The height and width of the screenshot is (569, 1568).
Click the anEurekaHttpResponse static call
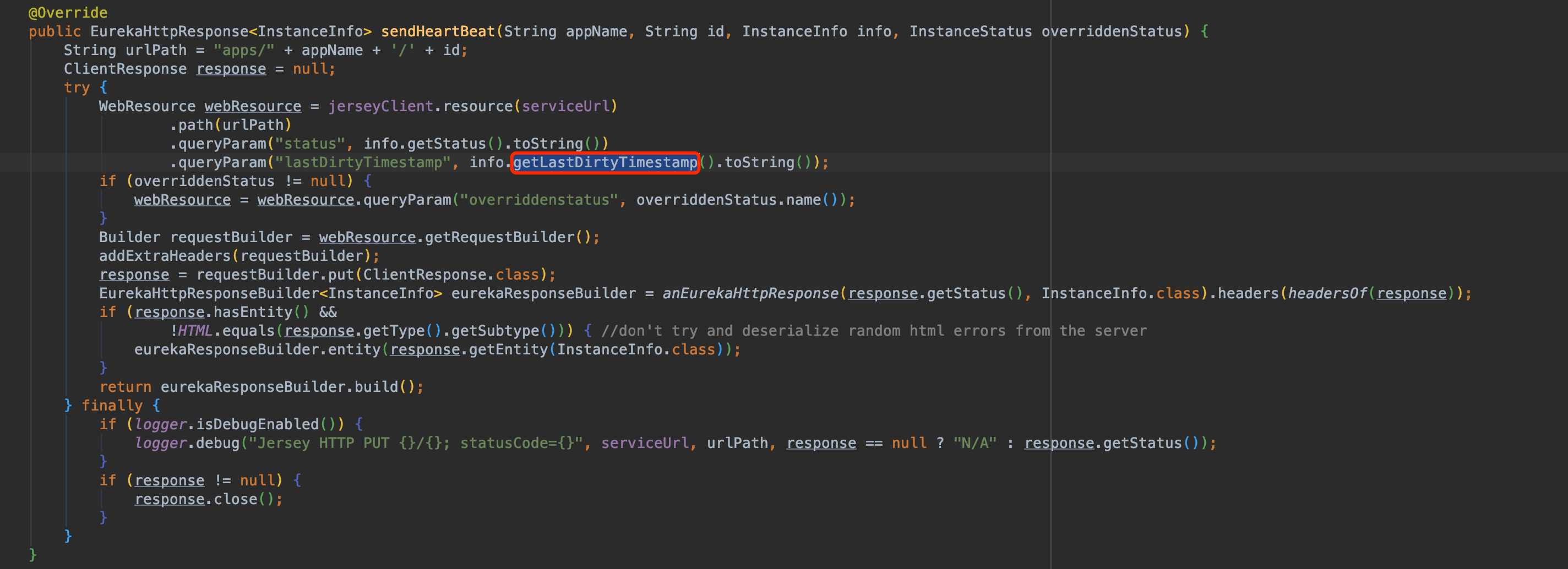click(750, 294)
